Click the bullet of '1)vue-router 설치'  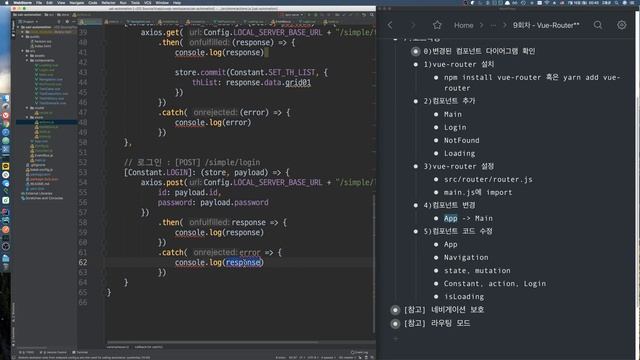tap(416, 64)
